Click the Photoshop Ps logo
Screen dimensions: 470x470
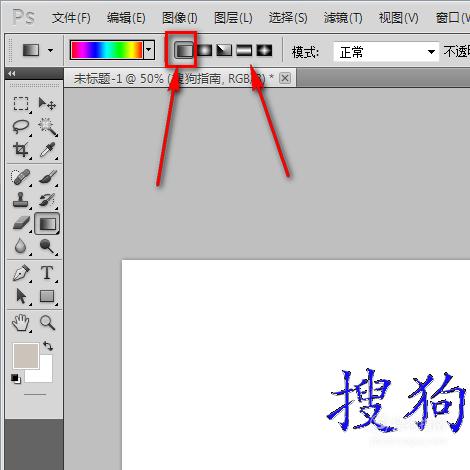point(23,17)
